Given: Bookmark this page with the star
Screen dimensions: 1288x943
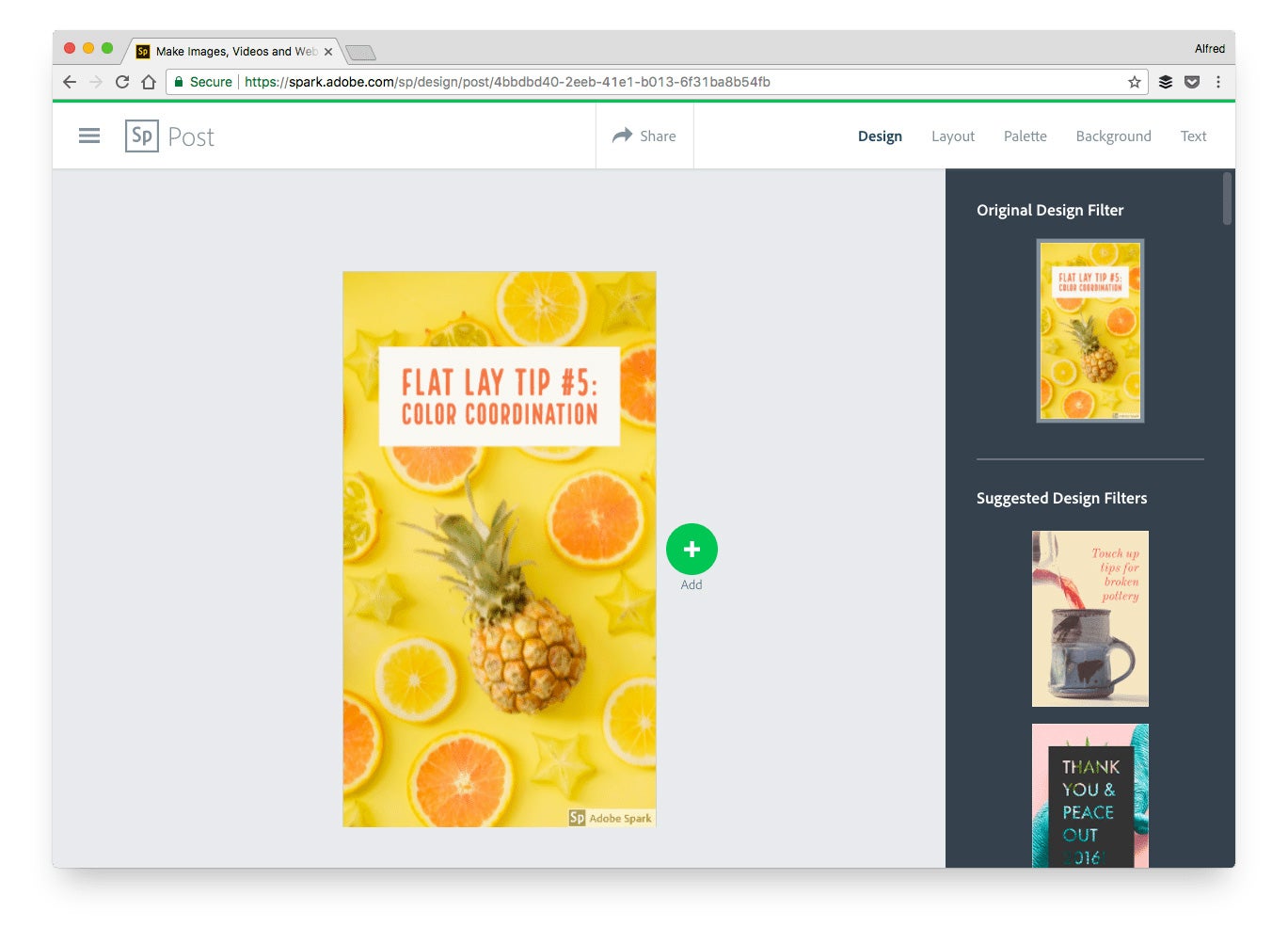Looking at the screenshot, I should (1135, 82).
